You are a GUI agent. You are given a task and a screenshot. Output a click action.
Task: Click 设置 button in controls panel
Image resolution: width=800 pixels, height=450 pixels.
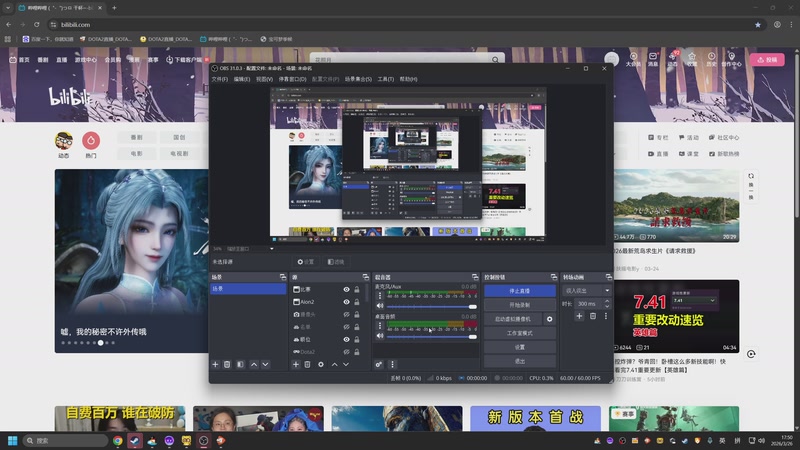[519, 347]
